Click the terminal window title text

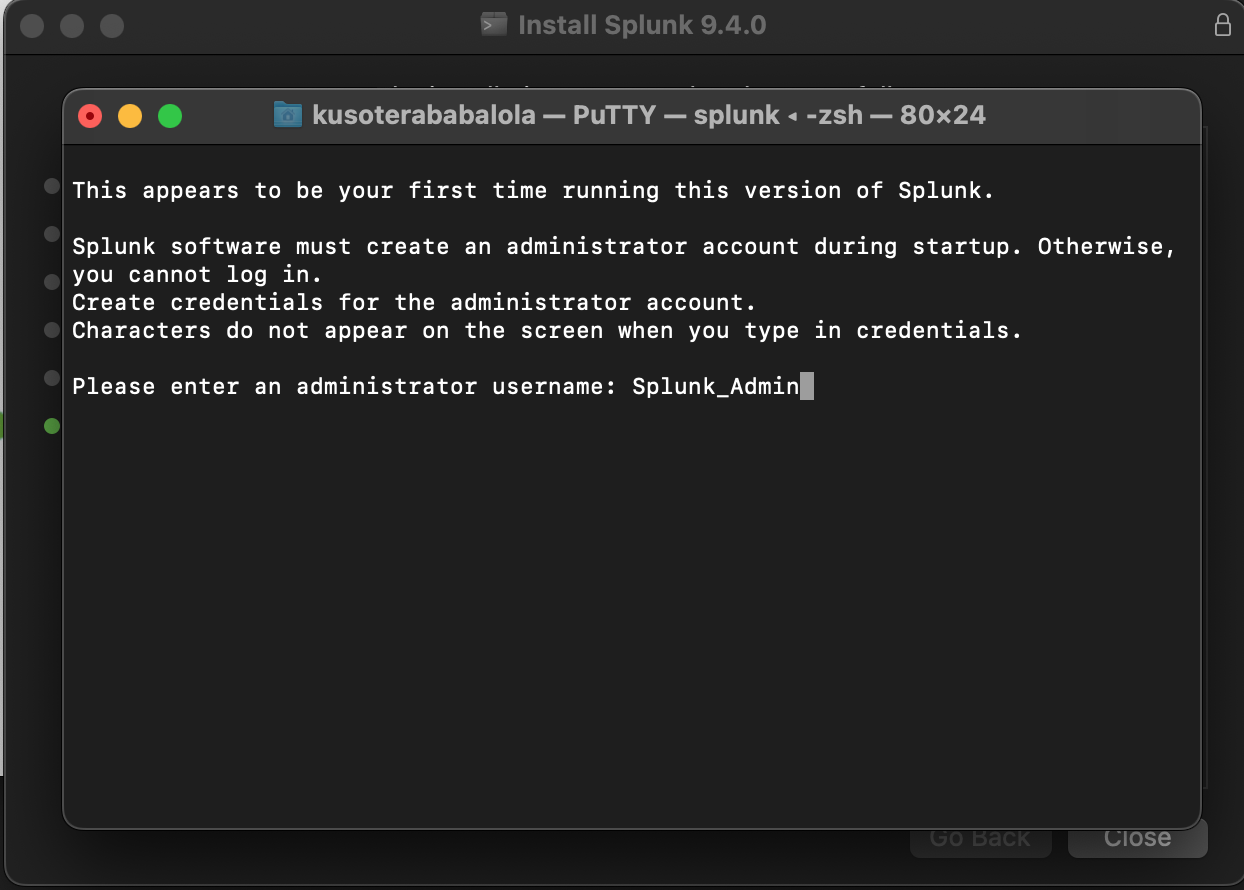[x=648, y=115]
